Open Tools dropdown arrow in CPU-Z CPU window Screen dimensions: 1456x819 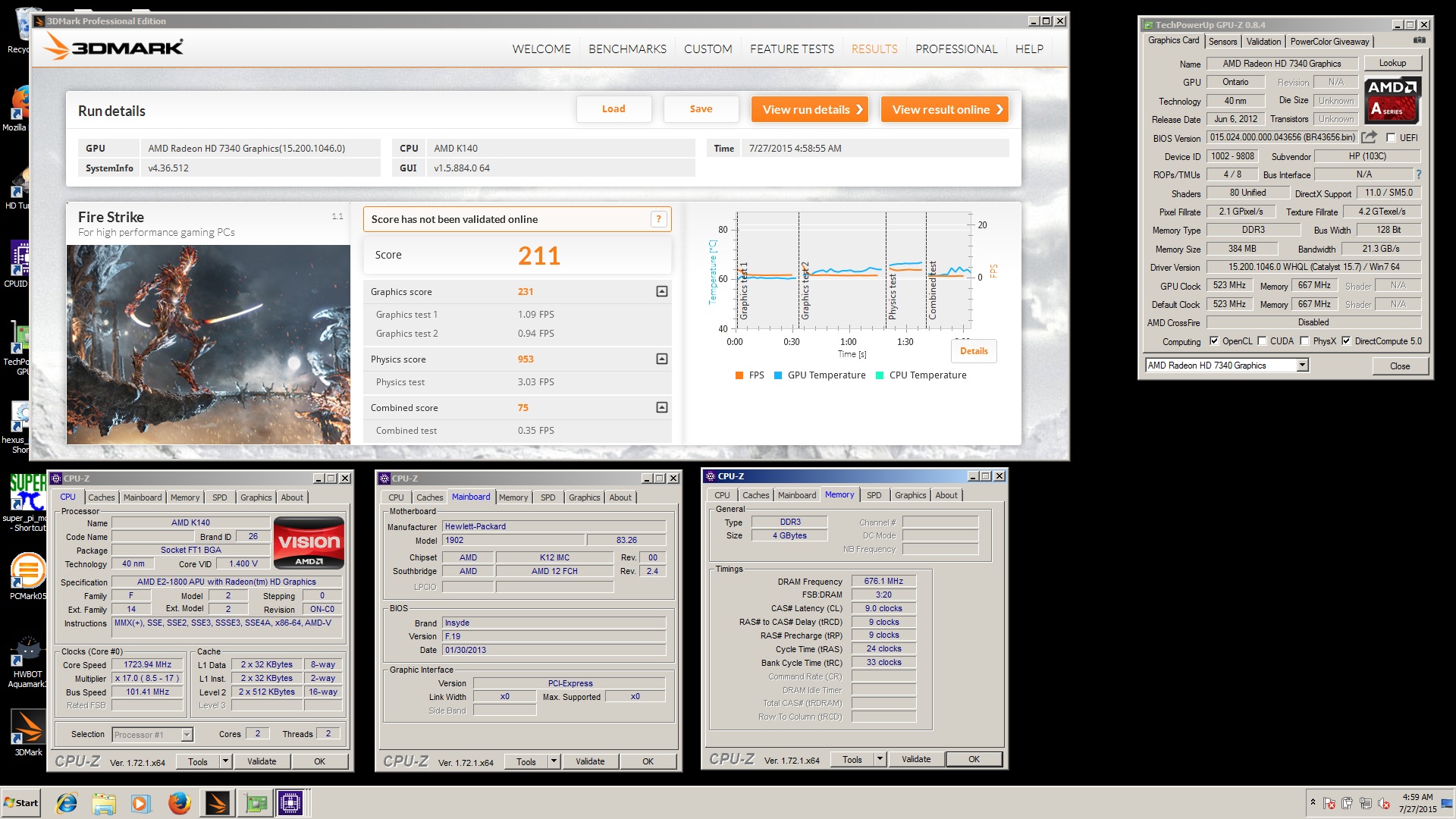[x=225, y=761]
